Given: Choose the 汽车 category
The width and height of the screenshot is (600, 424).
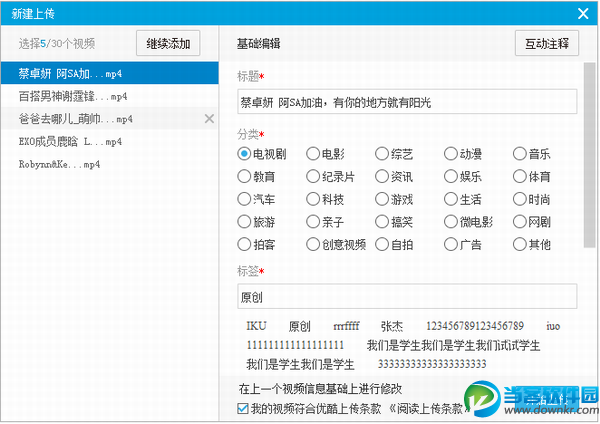Looking at the screenshot, I should pos(256,199).
